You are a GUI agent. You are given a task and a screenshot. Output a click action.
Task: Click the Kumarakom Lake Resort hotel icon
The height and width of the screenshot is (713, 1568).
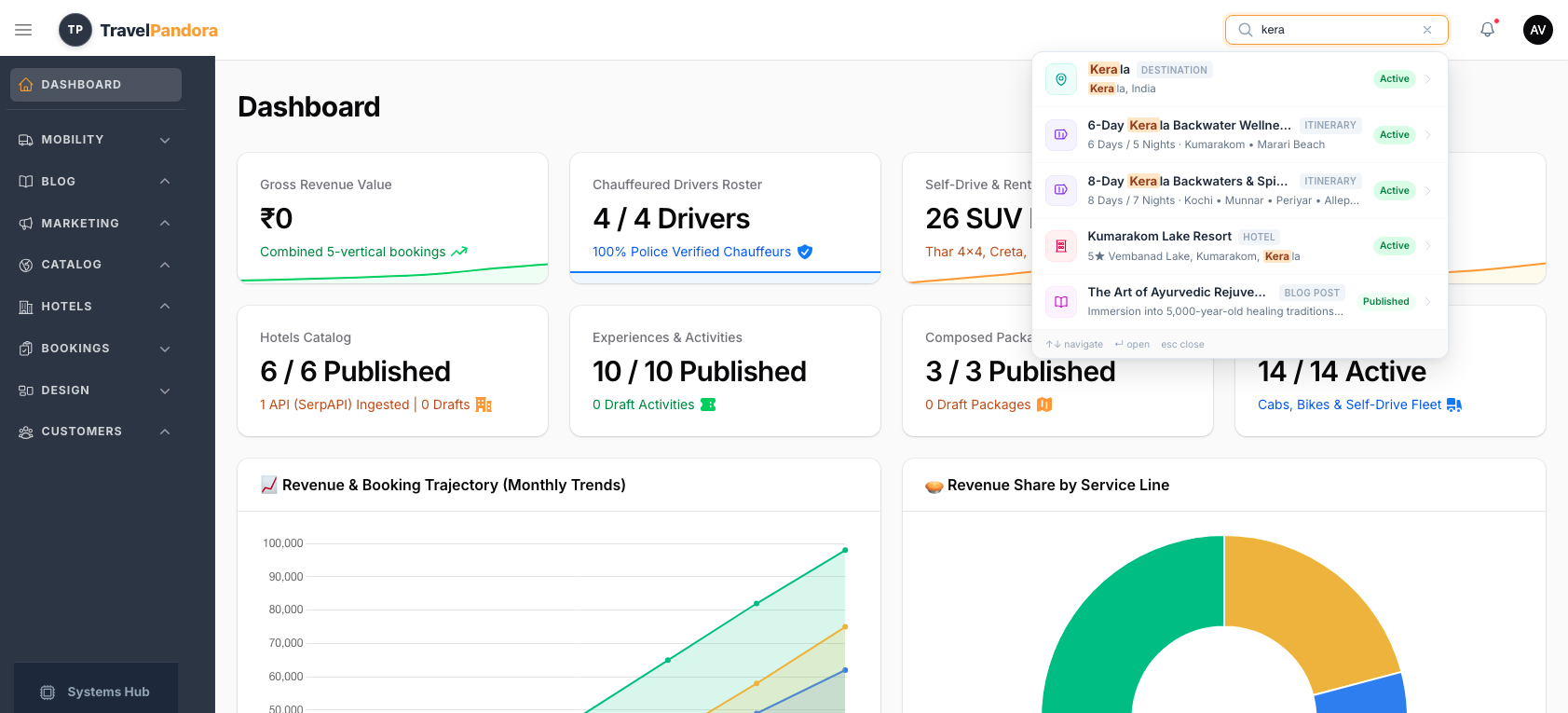1061,246
